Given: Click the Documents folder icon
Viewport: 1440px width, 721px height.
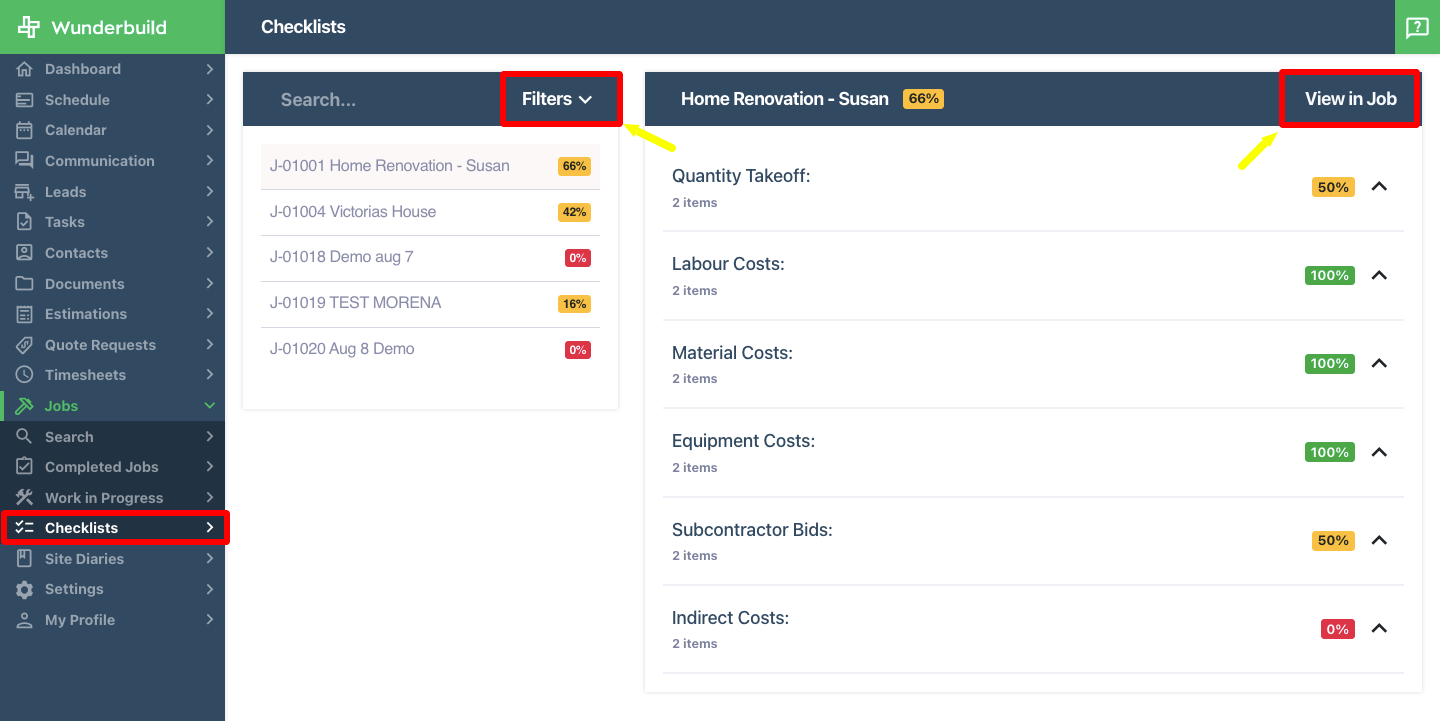Looking at the screenshot, I should coord(25,284).
